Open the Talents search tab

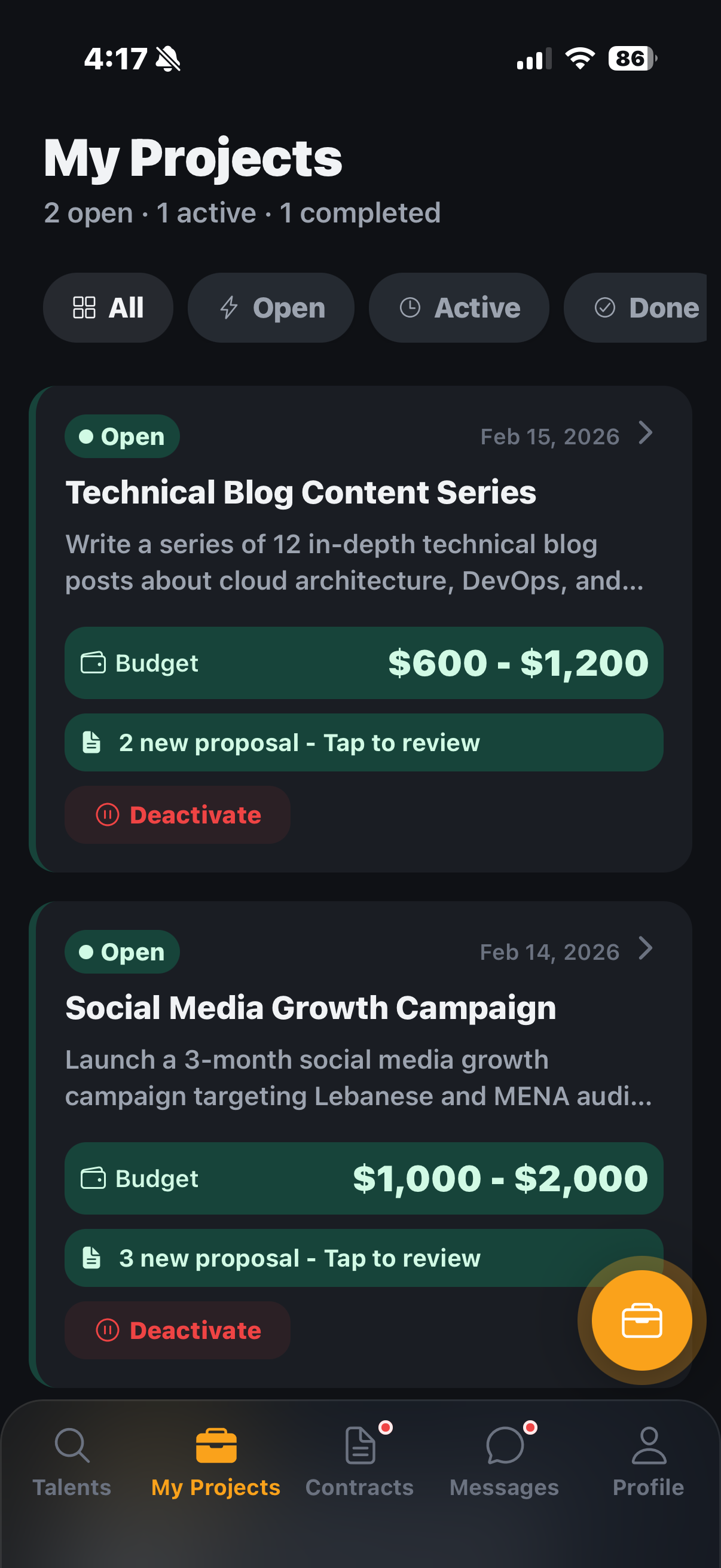[x=72, y=1462]
